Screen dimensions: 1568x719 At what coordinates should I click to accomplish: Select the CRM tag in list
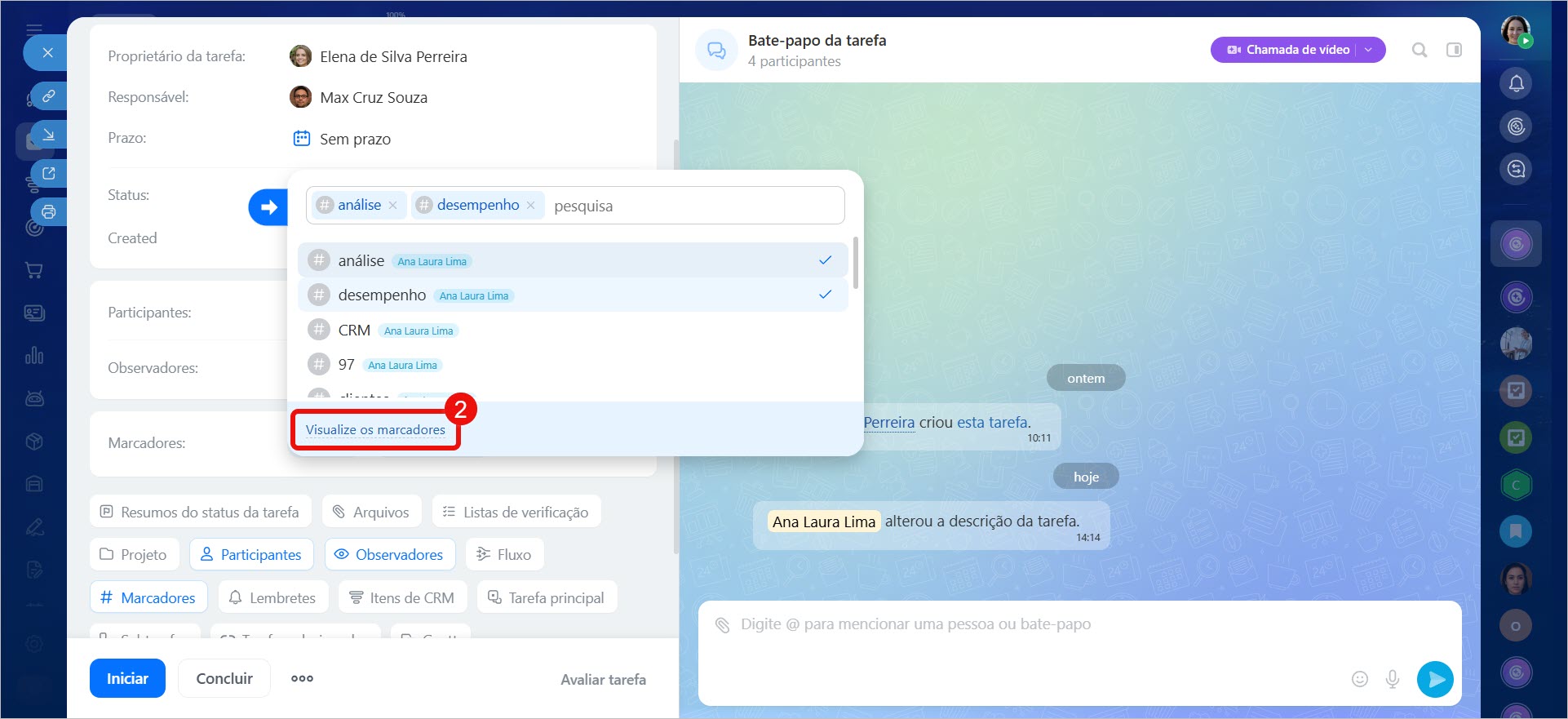click(x=354, y=331)
